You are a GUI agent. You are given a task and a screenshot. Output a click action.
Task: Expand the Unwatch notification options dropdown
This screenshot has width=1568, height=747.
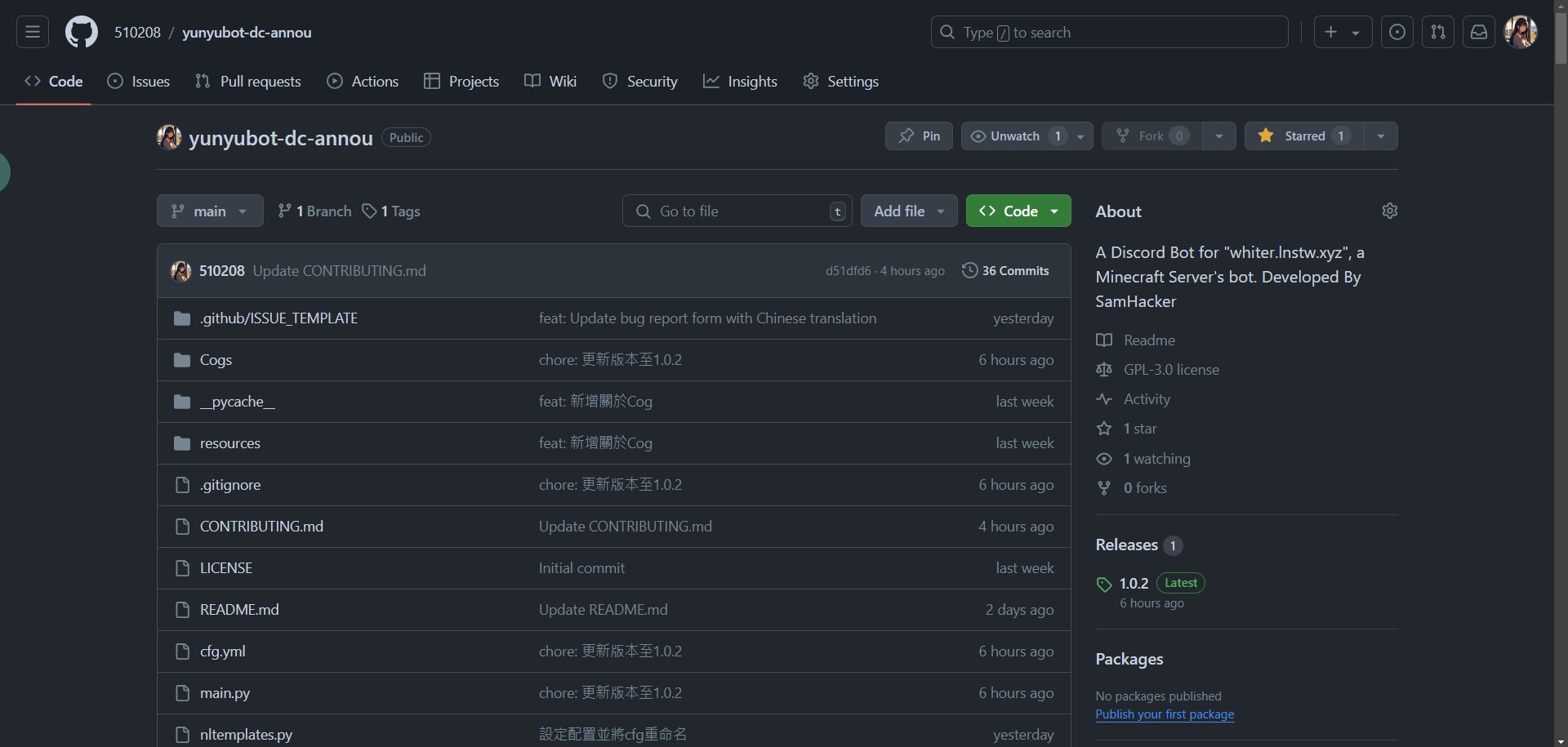[x=1080, y=136]
